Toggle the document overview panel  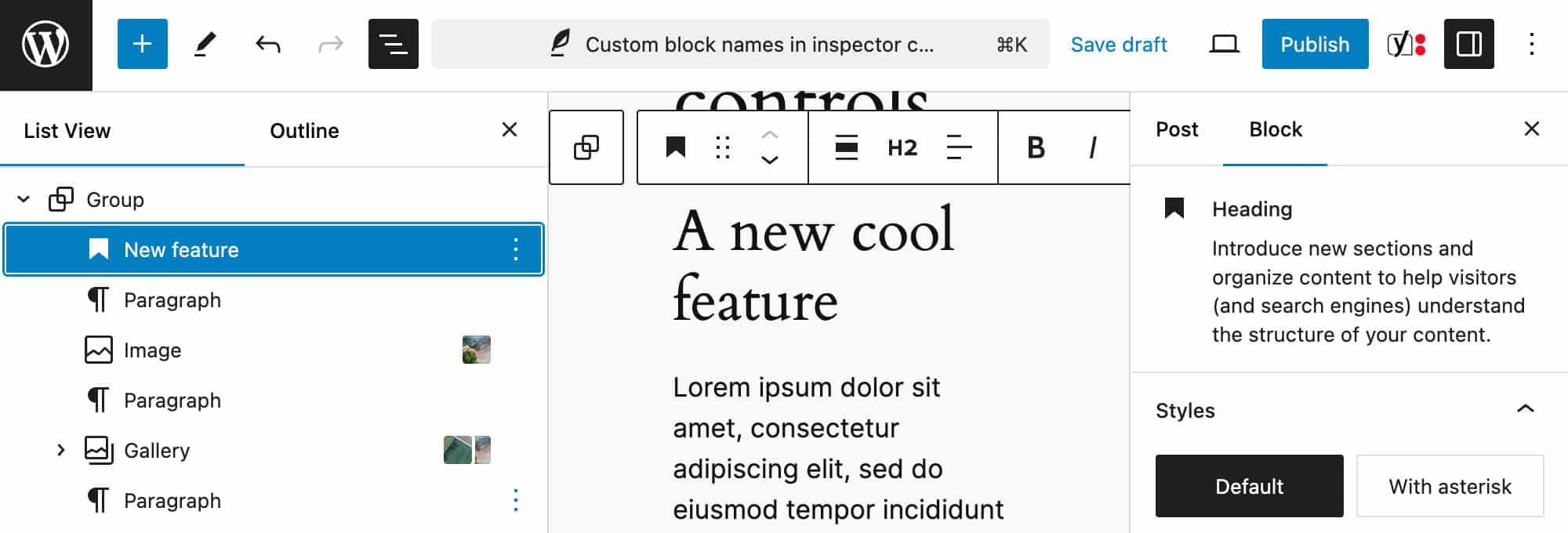coord(393,44)
